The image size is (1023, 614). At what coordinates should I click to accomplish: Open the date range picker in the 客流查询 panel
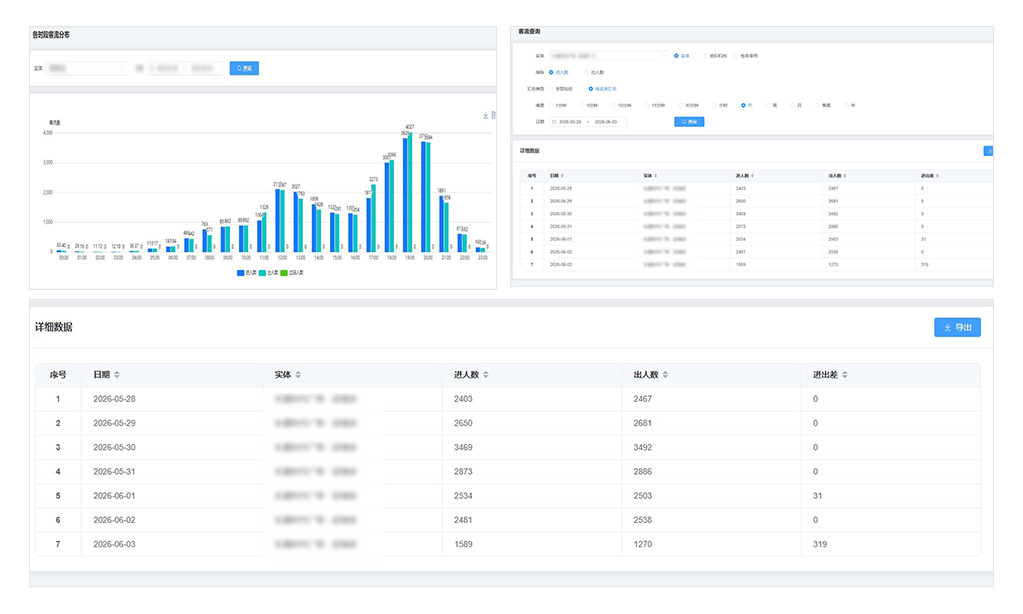click(x=588, y=122)
